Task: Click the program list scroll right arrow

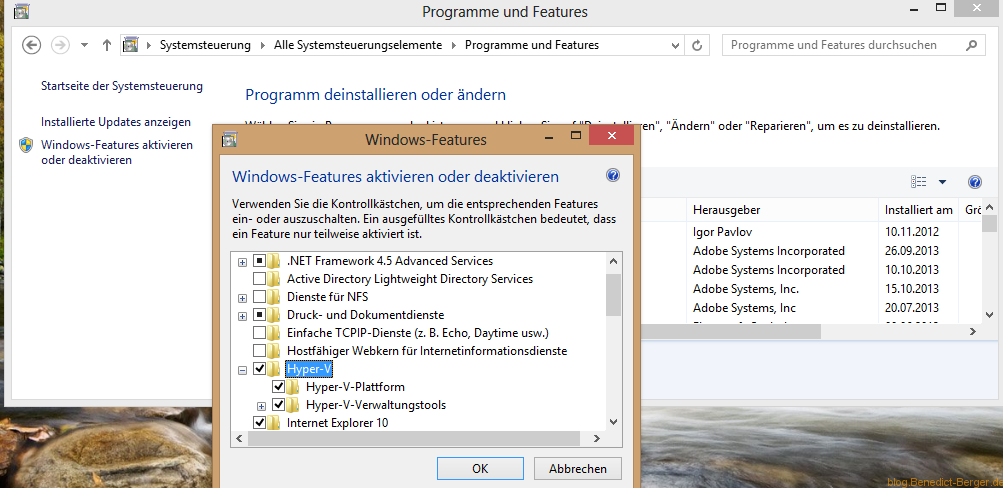Action: (972, 331)
